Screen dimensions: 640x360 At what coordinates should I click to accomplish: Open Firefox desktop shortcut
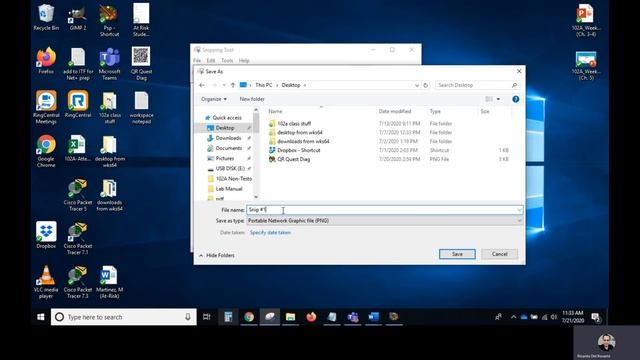click(x=46, y=60)
